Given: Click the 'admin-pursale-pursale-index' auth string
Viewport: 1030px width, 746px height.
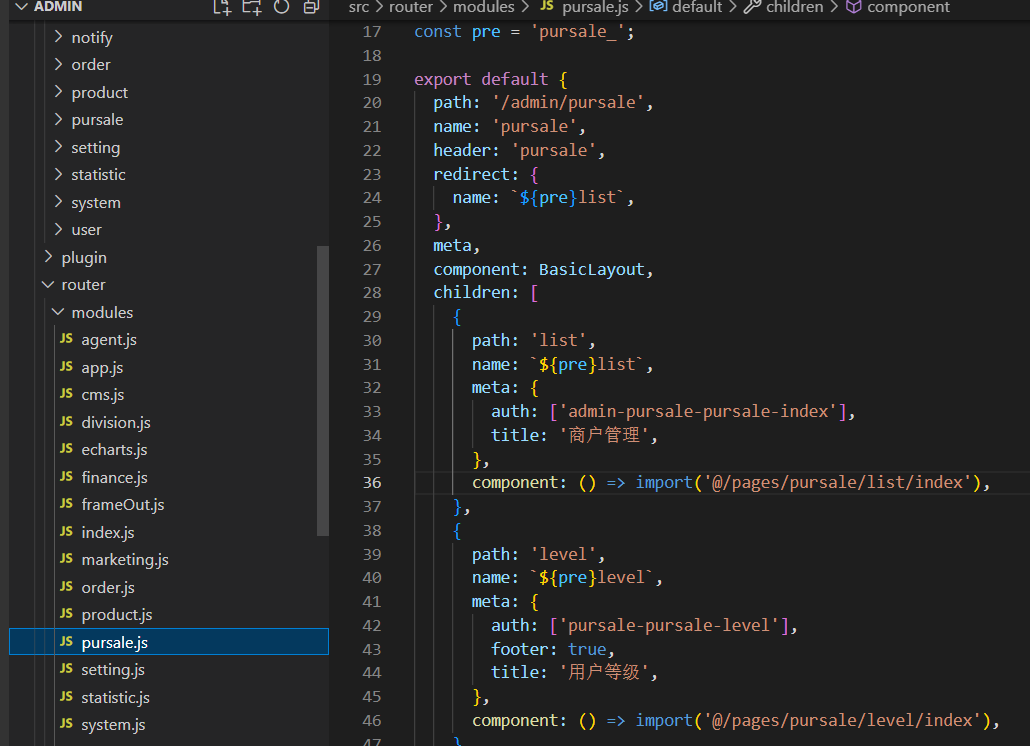Looking at the screenshot, I should [702, 411].
